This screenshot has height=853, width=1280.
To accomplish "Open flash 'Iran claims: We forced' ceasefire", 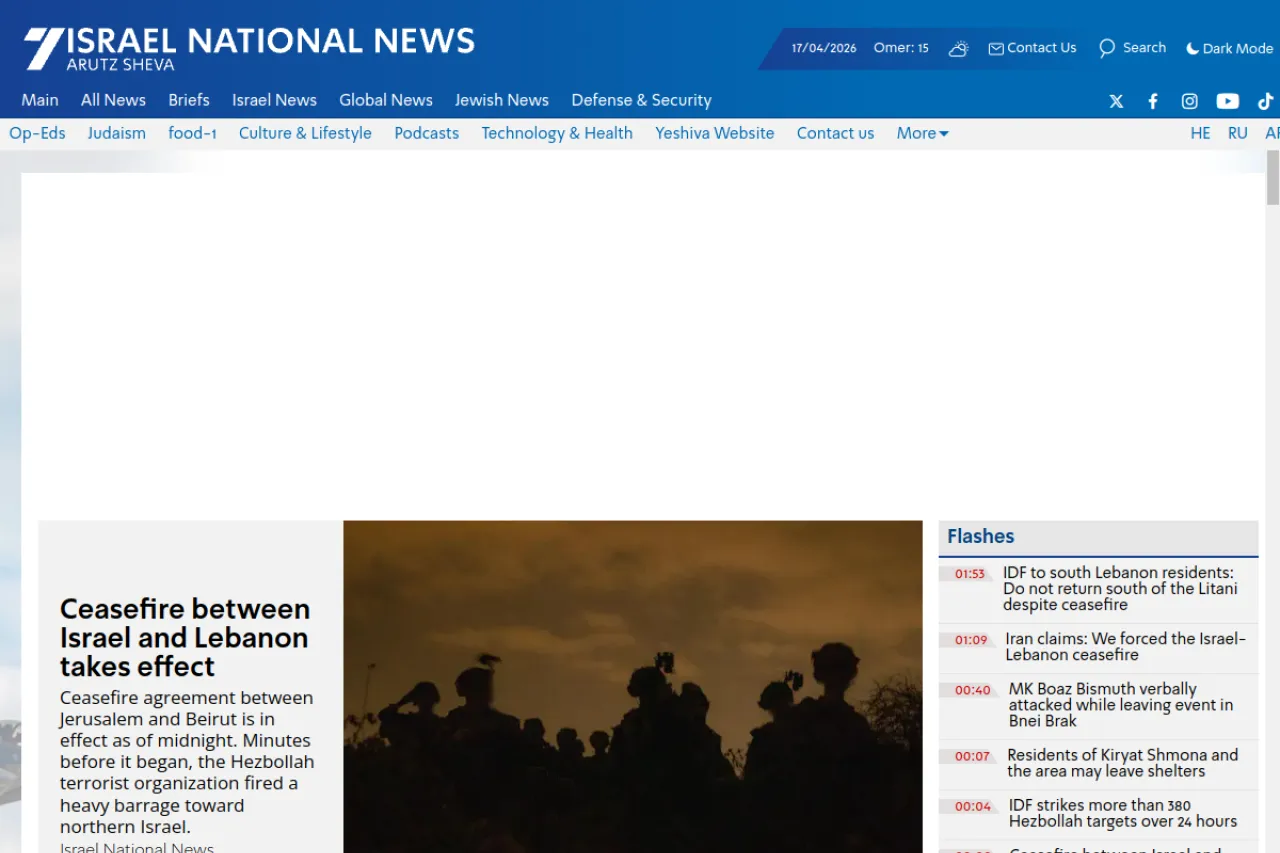I will (1126, 647).
